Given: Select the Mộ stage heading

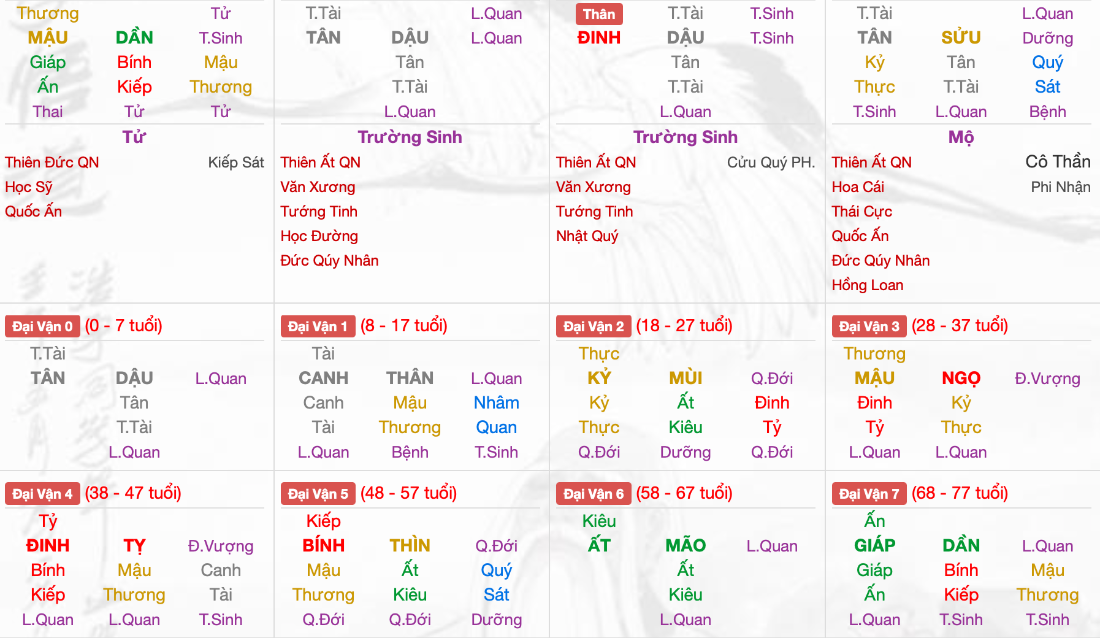Looking at the screenshot, I should pyautogui.click(x=961, y=137).
